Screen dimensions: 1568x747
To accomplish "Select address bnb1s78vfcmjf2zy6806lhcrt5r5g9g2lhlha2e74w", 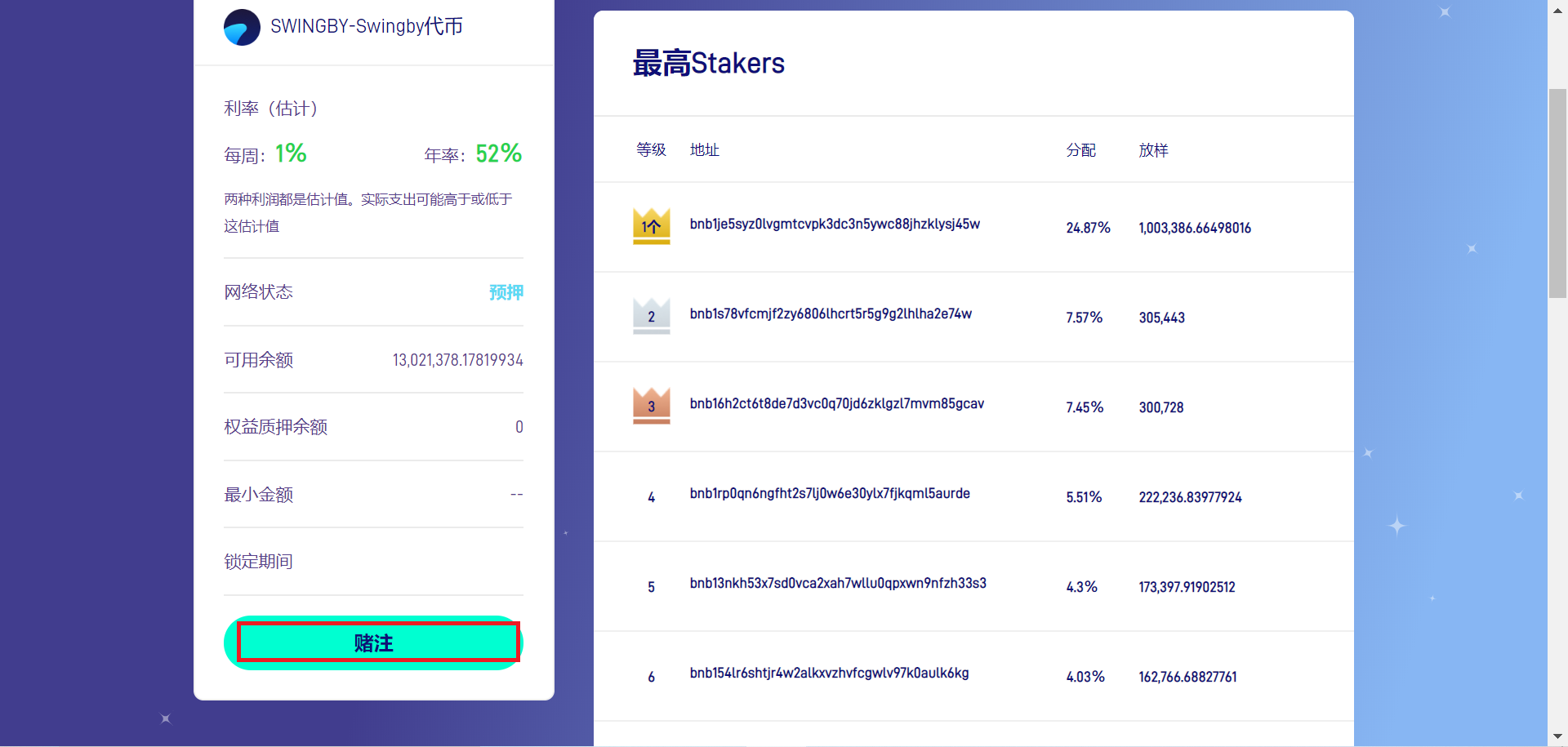I will [831, 313].
